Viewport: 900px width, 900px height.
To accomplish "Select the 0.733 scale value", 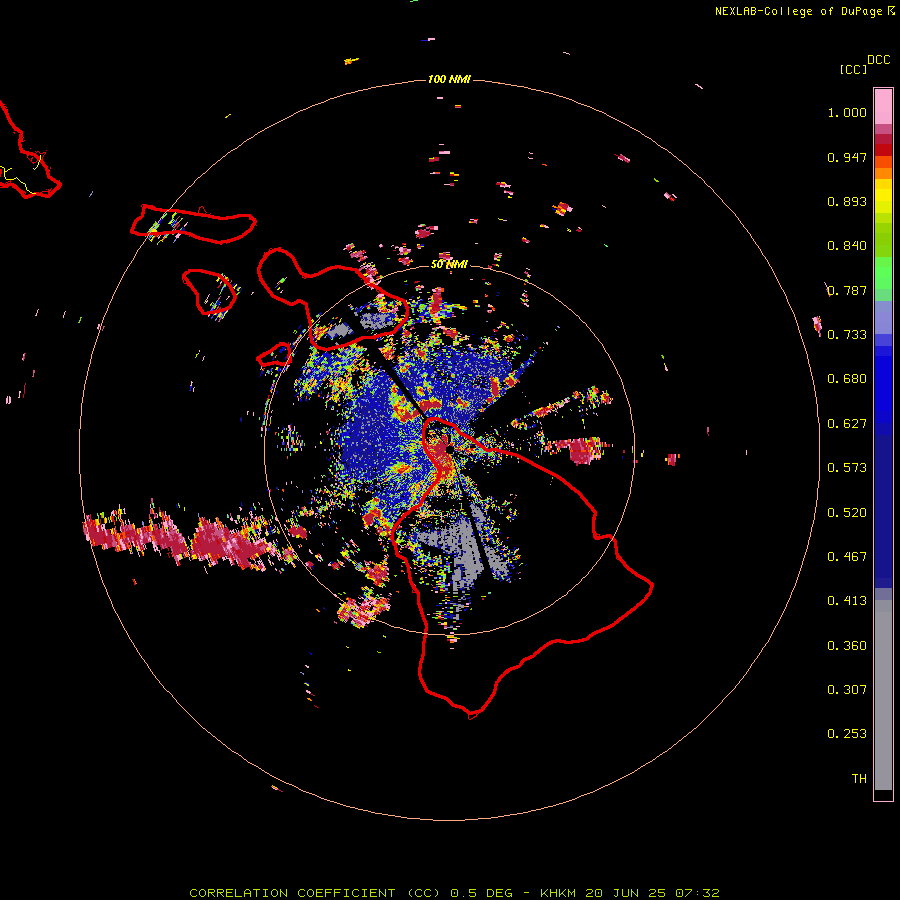I will [847, 335].
